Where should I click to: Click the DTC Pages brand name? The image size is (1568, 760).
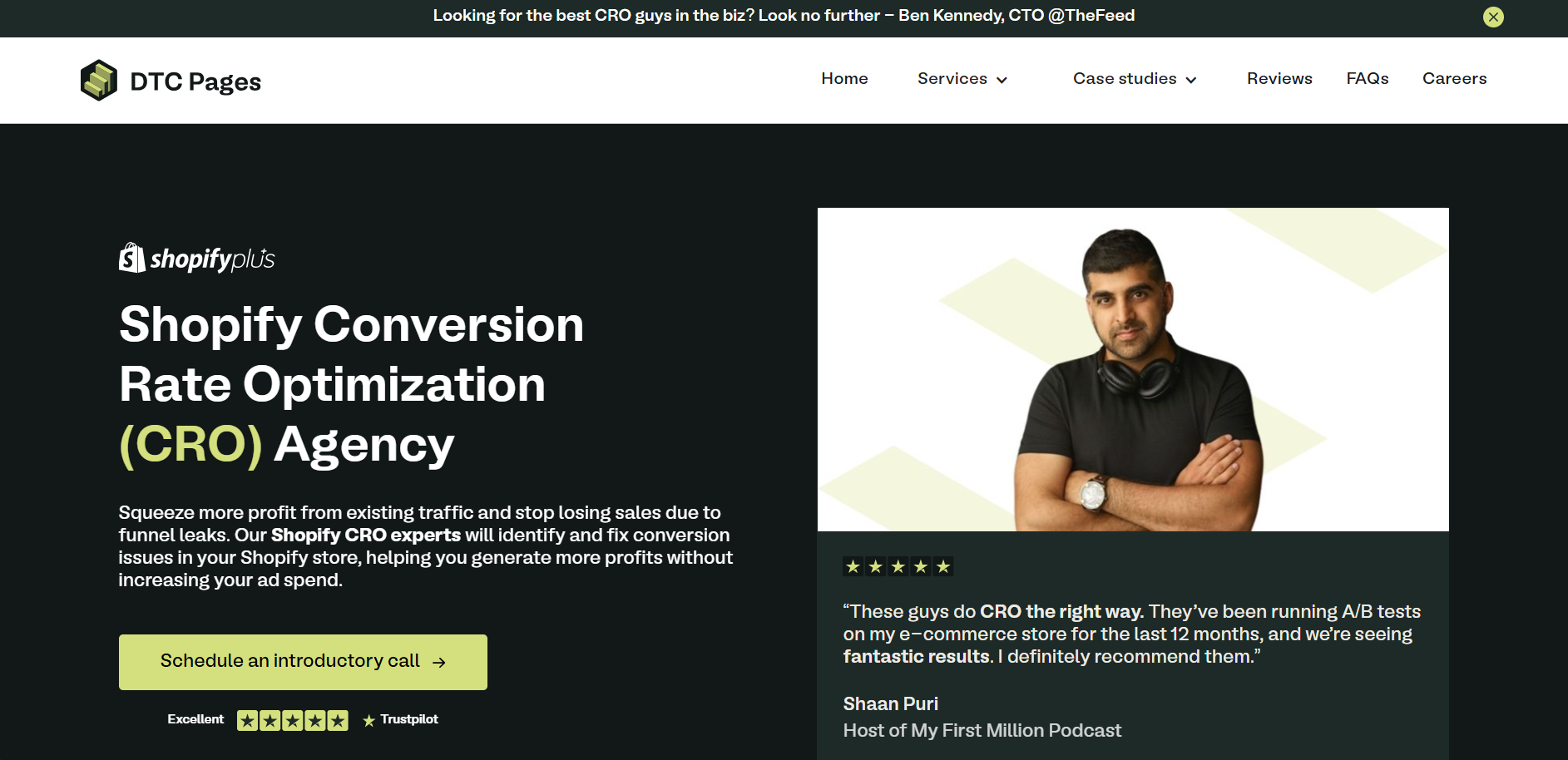pos(195,81)
